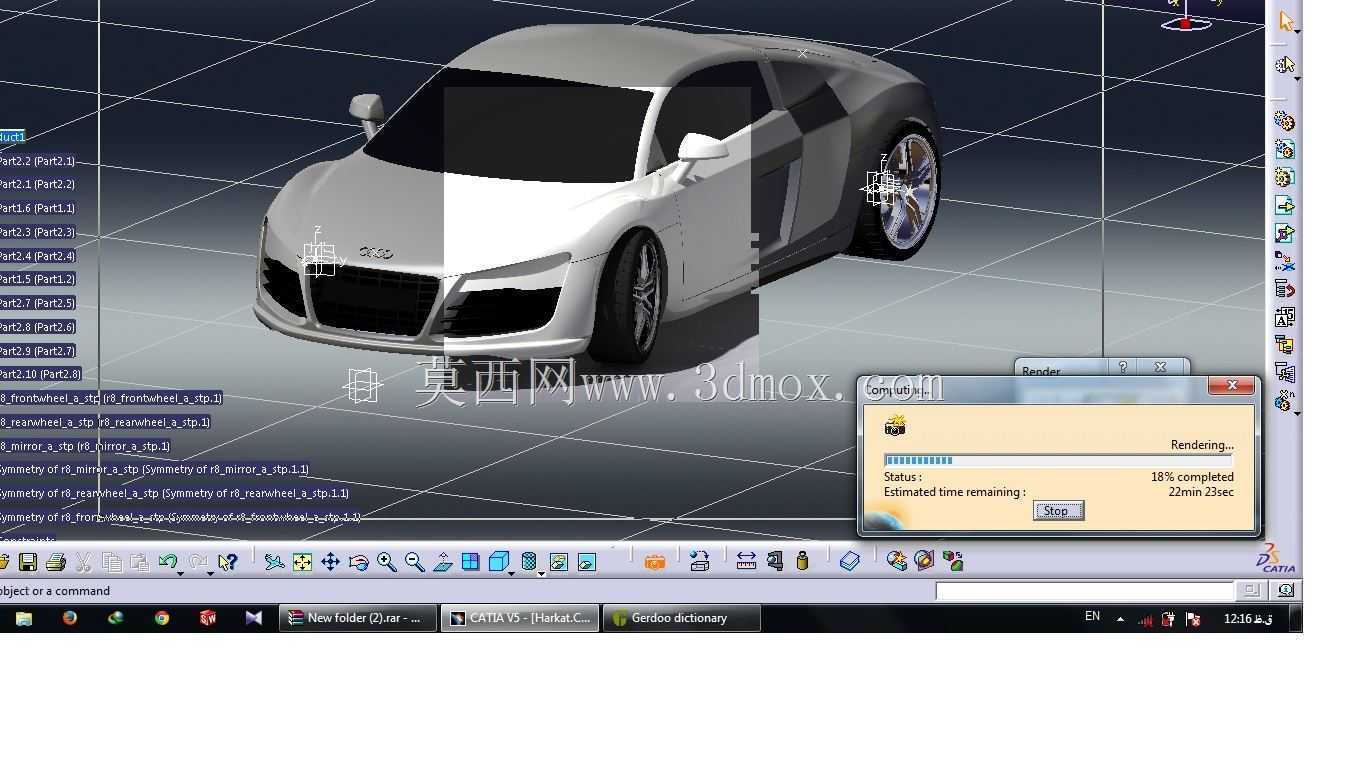Click the Redo arrow icon

tap(197, 561)
